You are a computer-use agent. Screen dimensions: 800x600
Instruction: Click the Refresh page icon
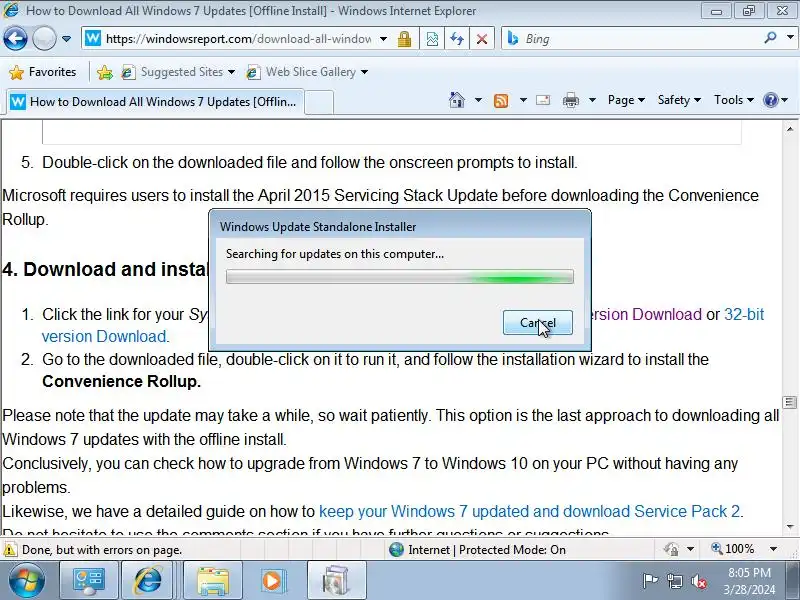457,39
